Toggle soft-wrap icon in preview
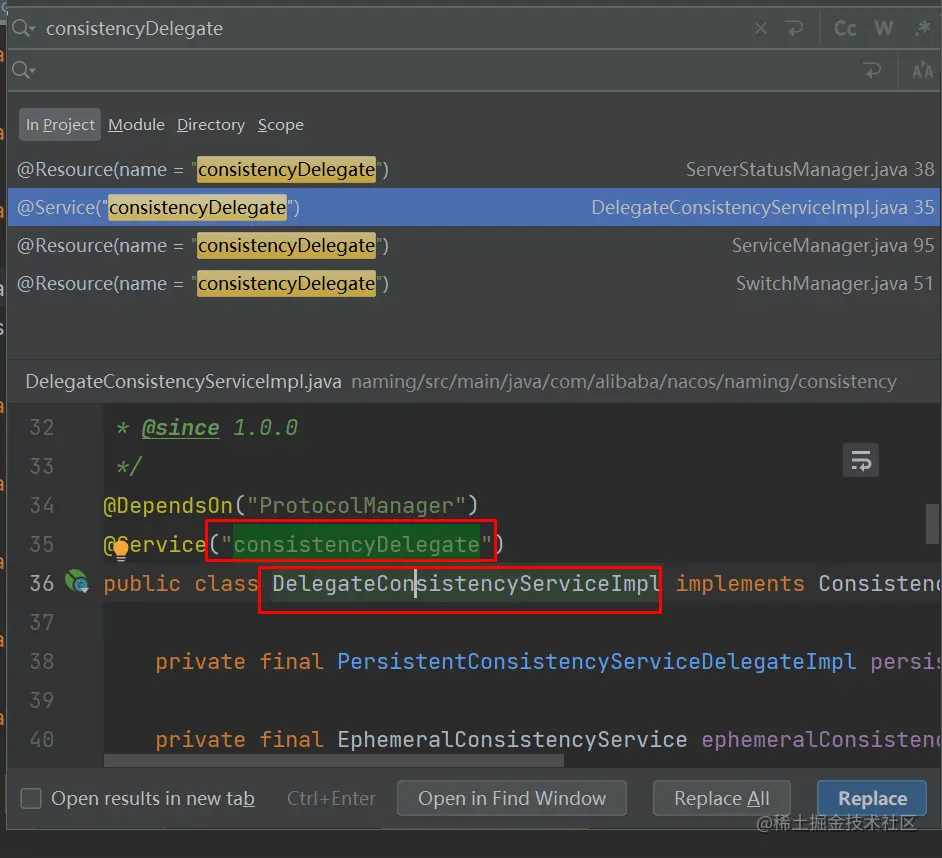942x858 pixels. coord(861,460)
